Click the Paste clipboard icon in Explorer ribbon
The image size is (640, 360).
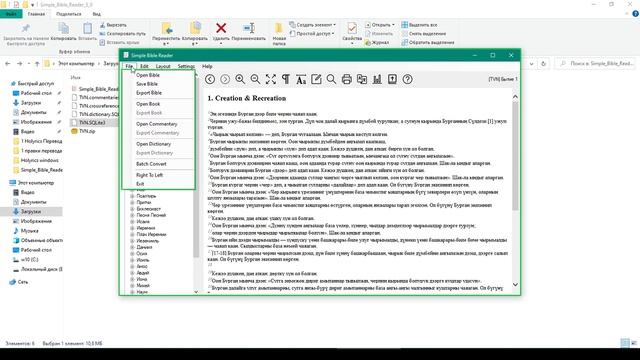pyautogui.click(x=87, y=28)
